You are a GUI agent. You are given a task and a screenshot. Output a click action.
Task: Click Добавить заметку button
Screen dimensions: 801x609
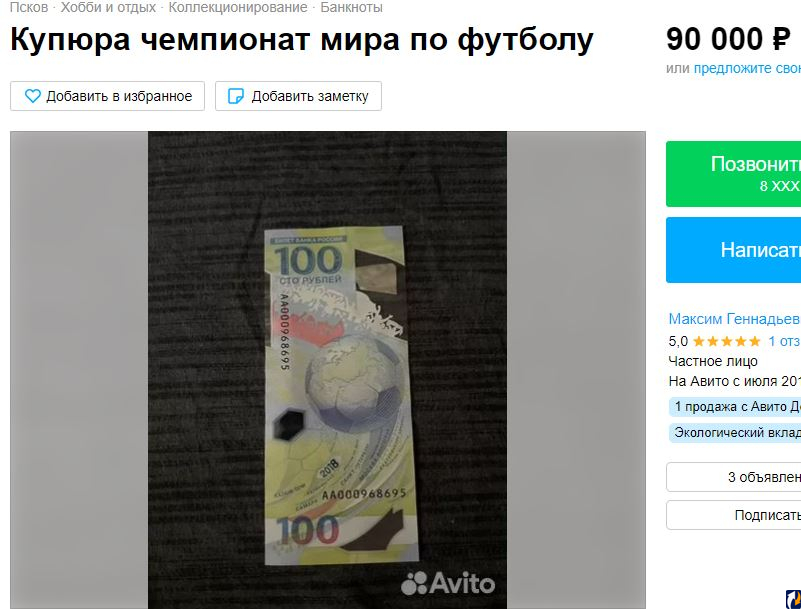298,96
